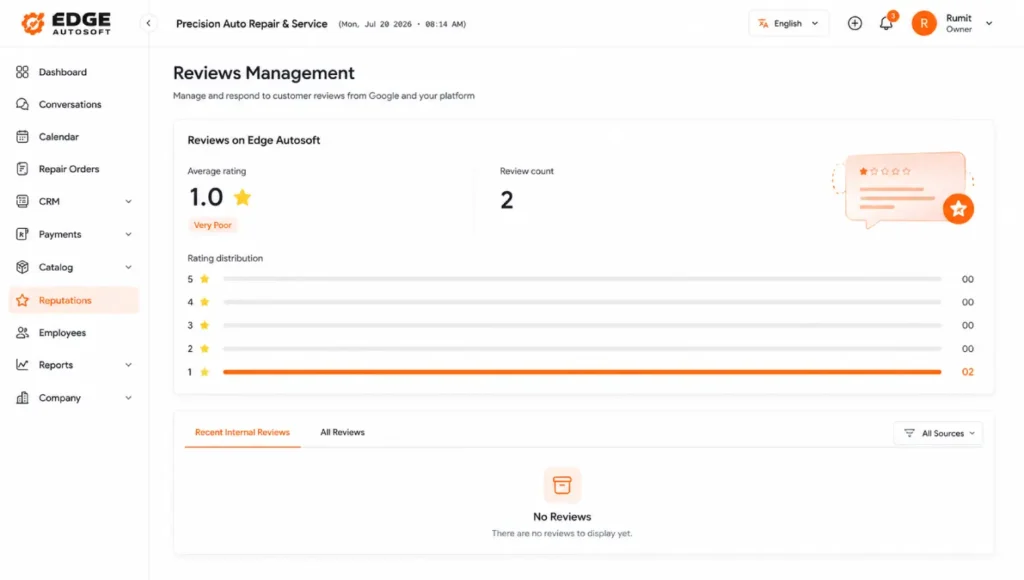1024x580 pixels.
Task: Click the Edge Autosoft logo
Action: tap(65, 23)
